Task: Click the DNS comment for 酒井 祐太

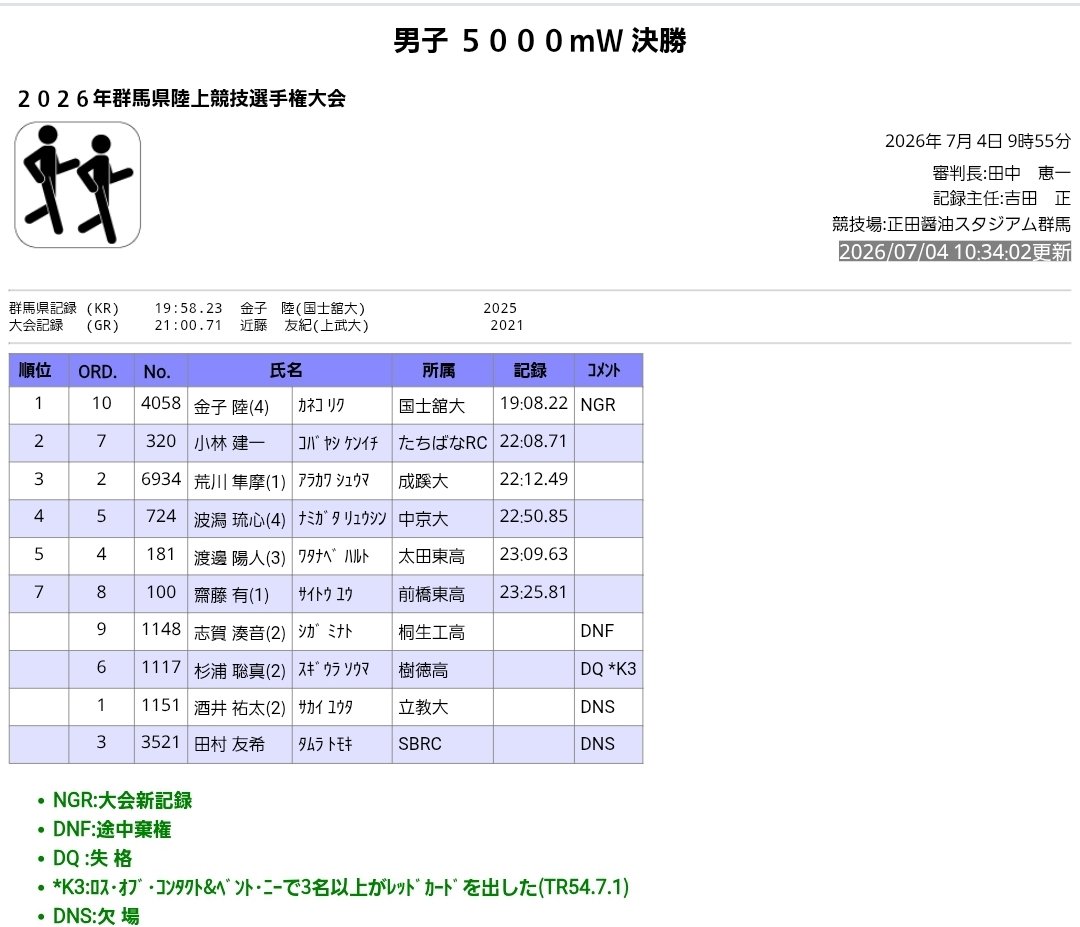Action: tap(597, 707)
